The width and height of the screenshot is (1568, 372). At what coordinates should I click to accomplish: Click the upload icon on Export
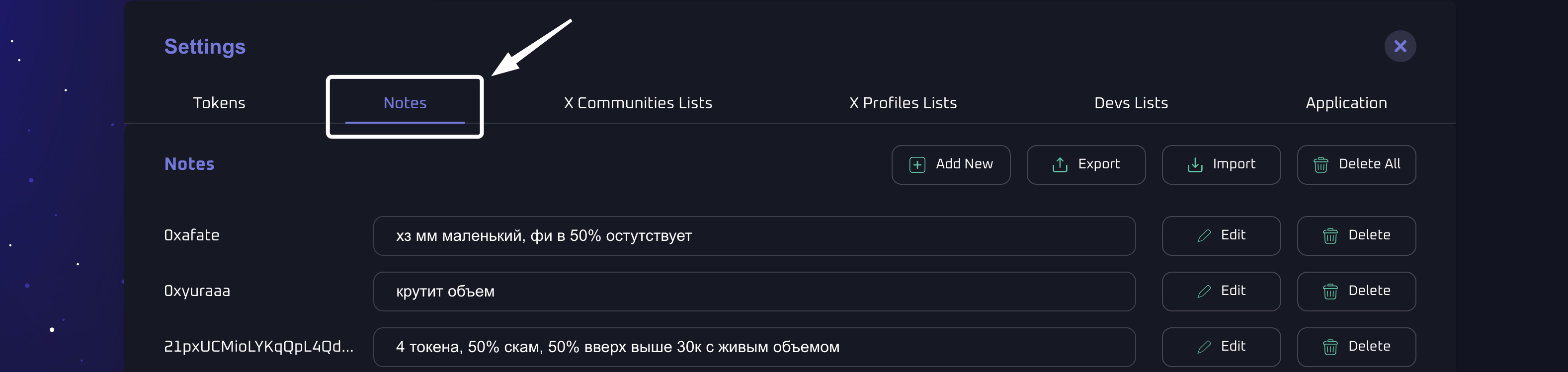click(1059, 165)
